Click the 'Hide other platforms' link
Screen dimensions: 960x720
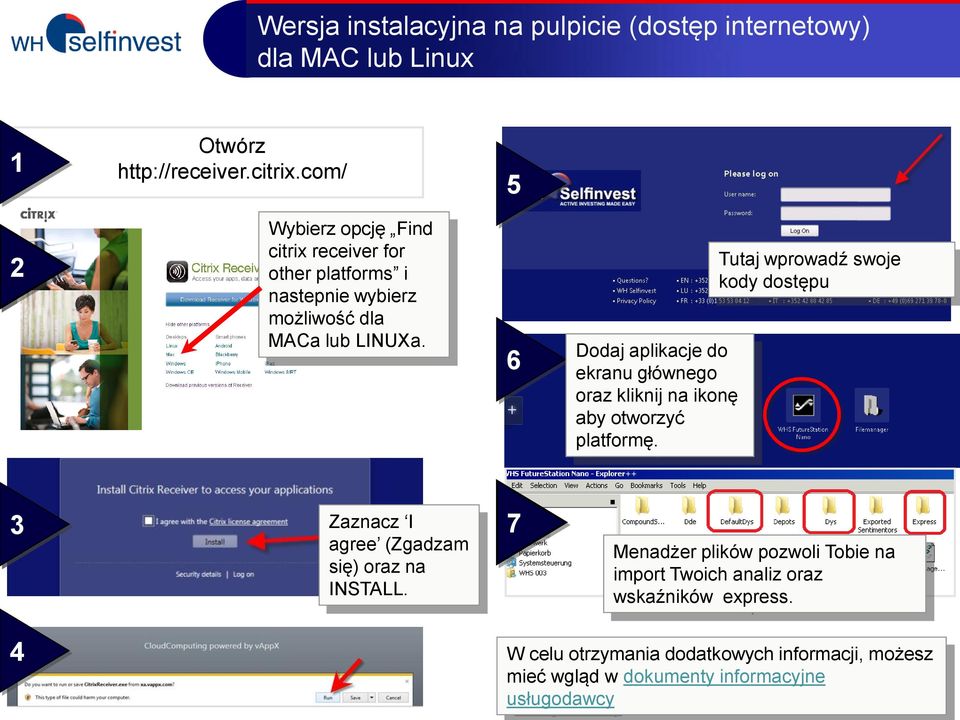(187, 324)
